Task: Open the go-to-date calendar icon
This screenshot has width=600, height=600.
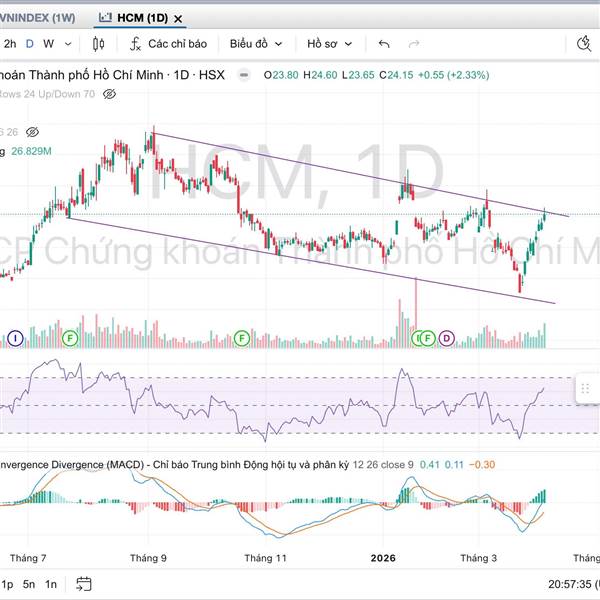Action: click(x=84, y=583)
